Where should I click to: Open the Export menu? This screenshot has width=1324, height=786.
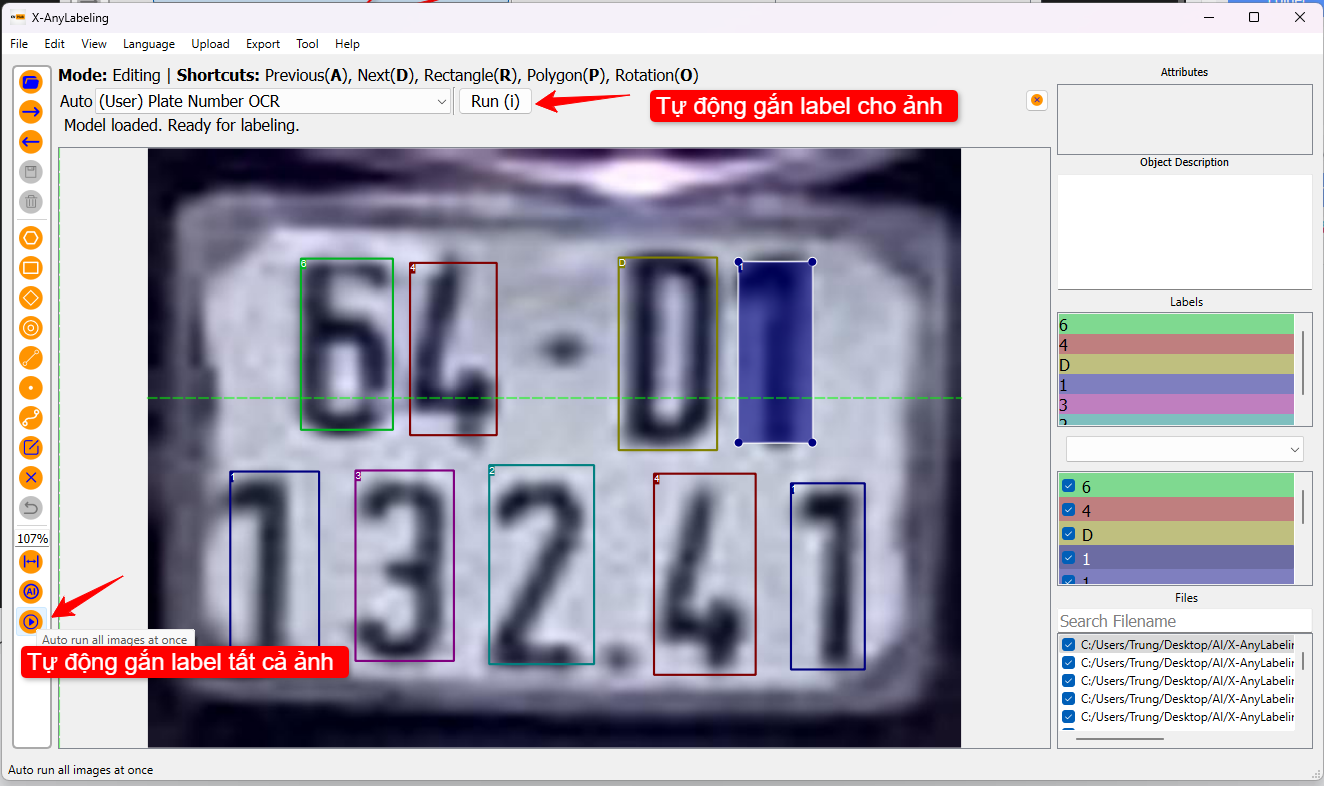point(262,43)
